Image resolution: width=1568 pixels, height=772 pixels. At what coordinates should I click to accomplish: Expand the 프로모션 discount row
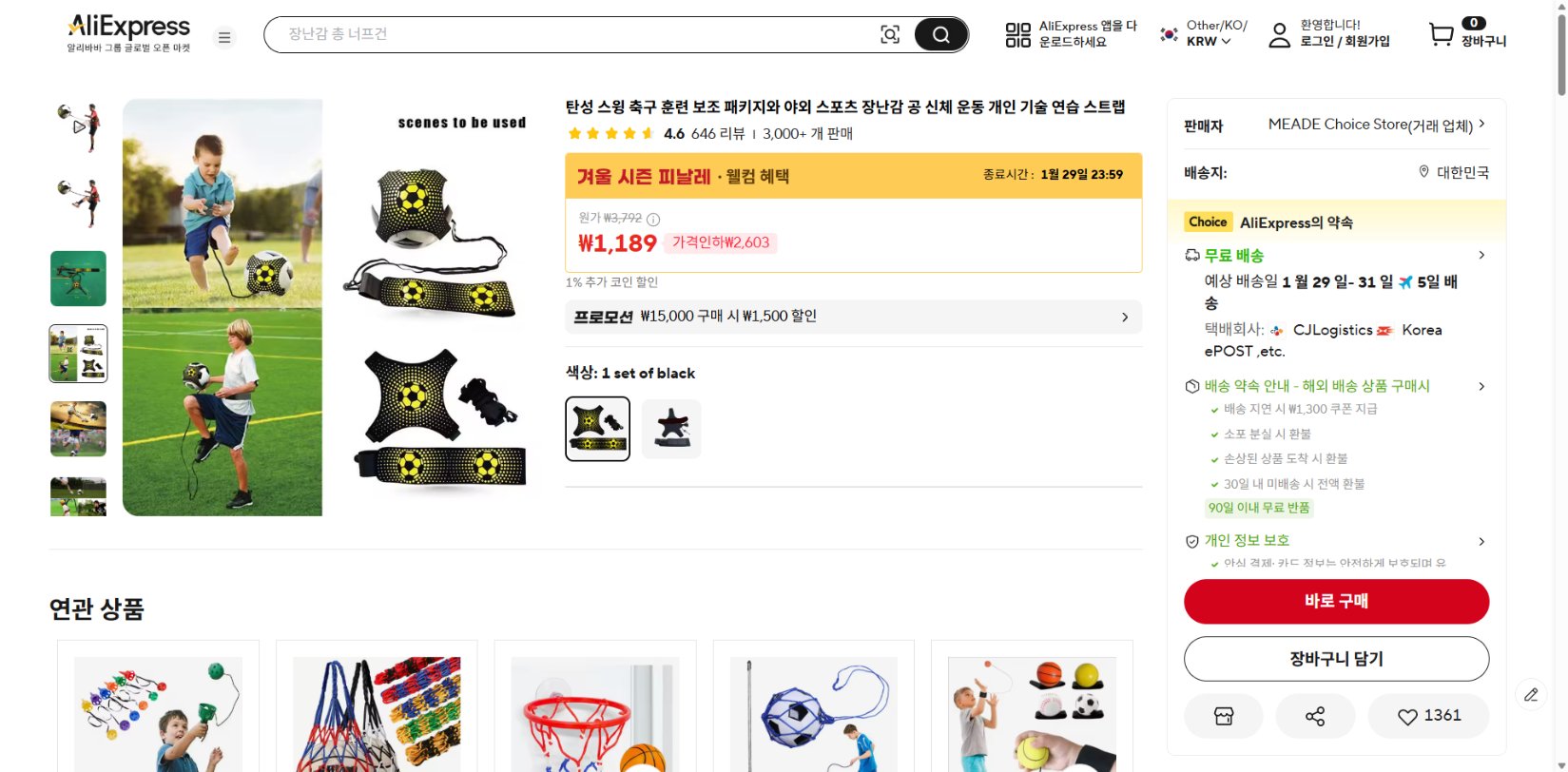[x=853, y=317]
